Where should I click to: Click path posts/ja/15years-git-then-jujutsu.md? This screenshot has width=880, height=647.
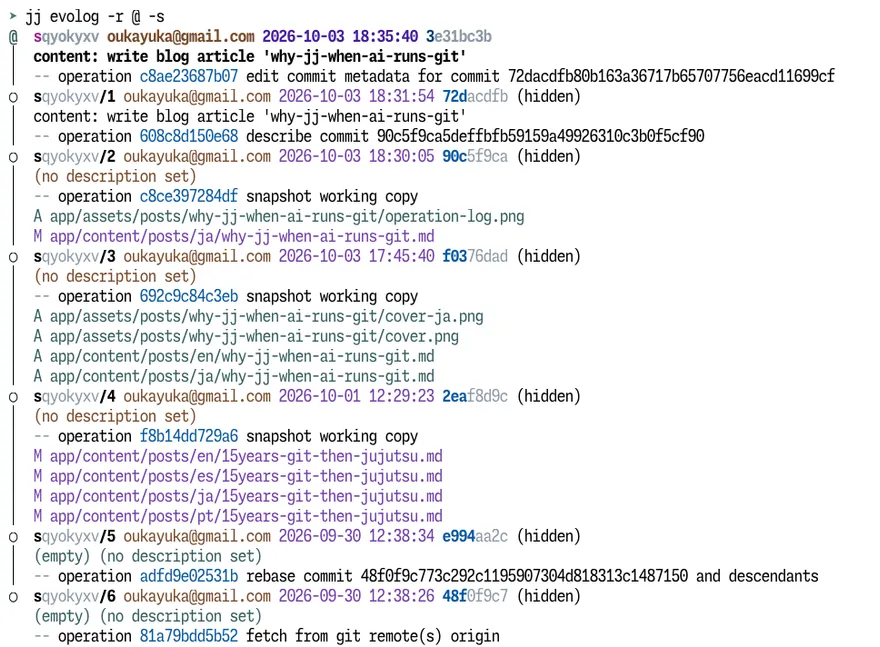[246, 497]
